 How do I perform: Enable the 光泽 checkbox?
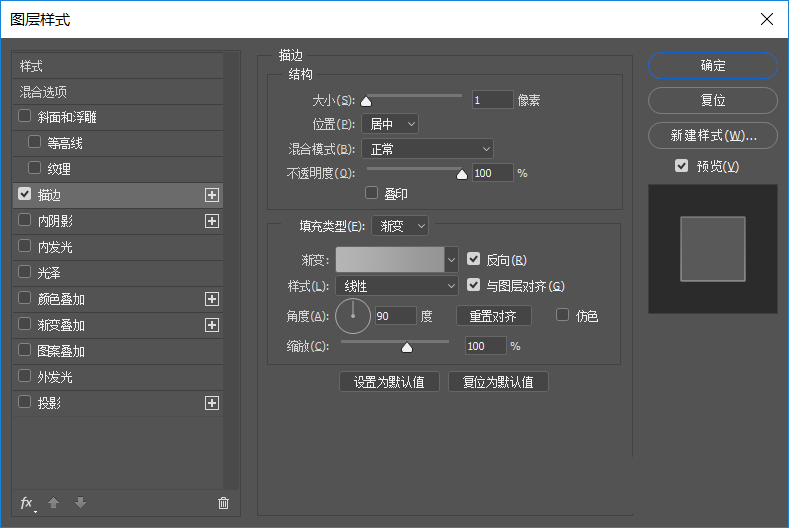(x=24, y=272)
